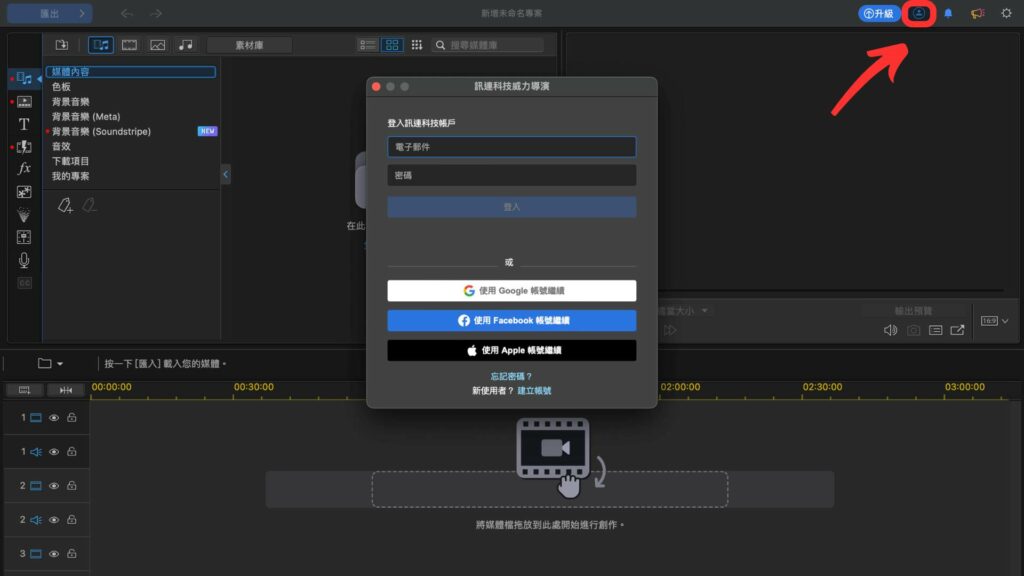Screen dimensions: 1024x576
Task: Fit the entire movie in timeline icon
Action: 66,390
